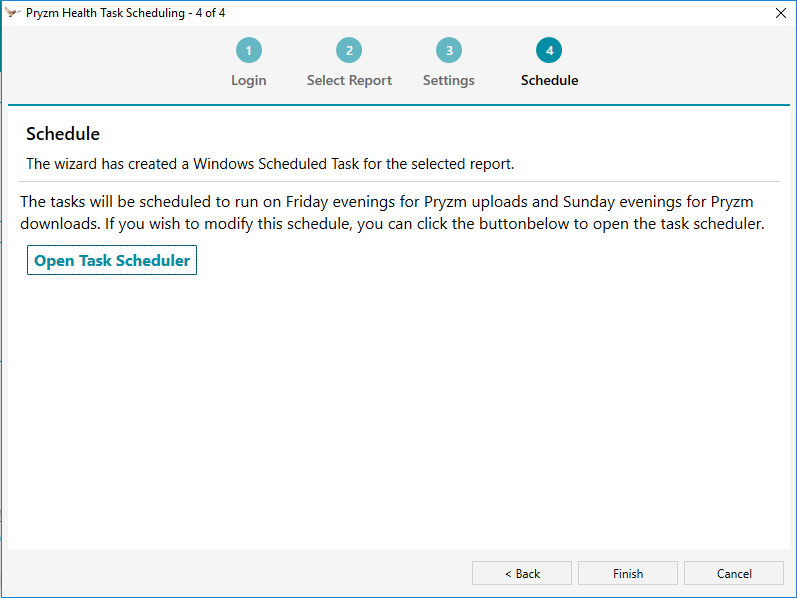Click the teal divider line below wizard steps
Viewport: 797px width, 598px height.
tap(399, 105)
